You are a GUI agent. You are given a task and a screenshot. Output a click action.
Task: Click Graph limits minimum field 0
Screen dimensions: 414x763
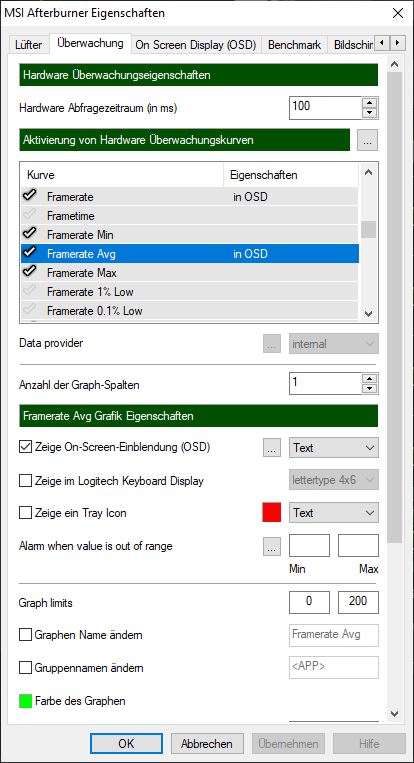point(309,602)
